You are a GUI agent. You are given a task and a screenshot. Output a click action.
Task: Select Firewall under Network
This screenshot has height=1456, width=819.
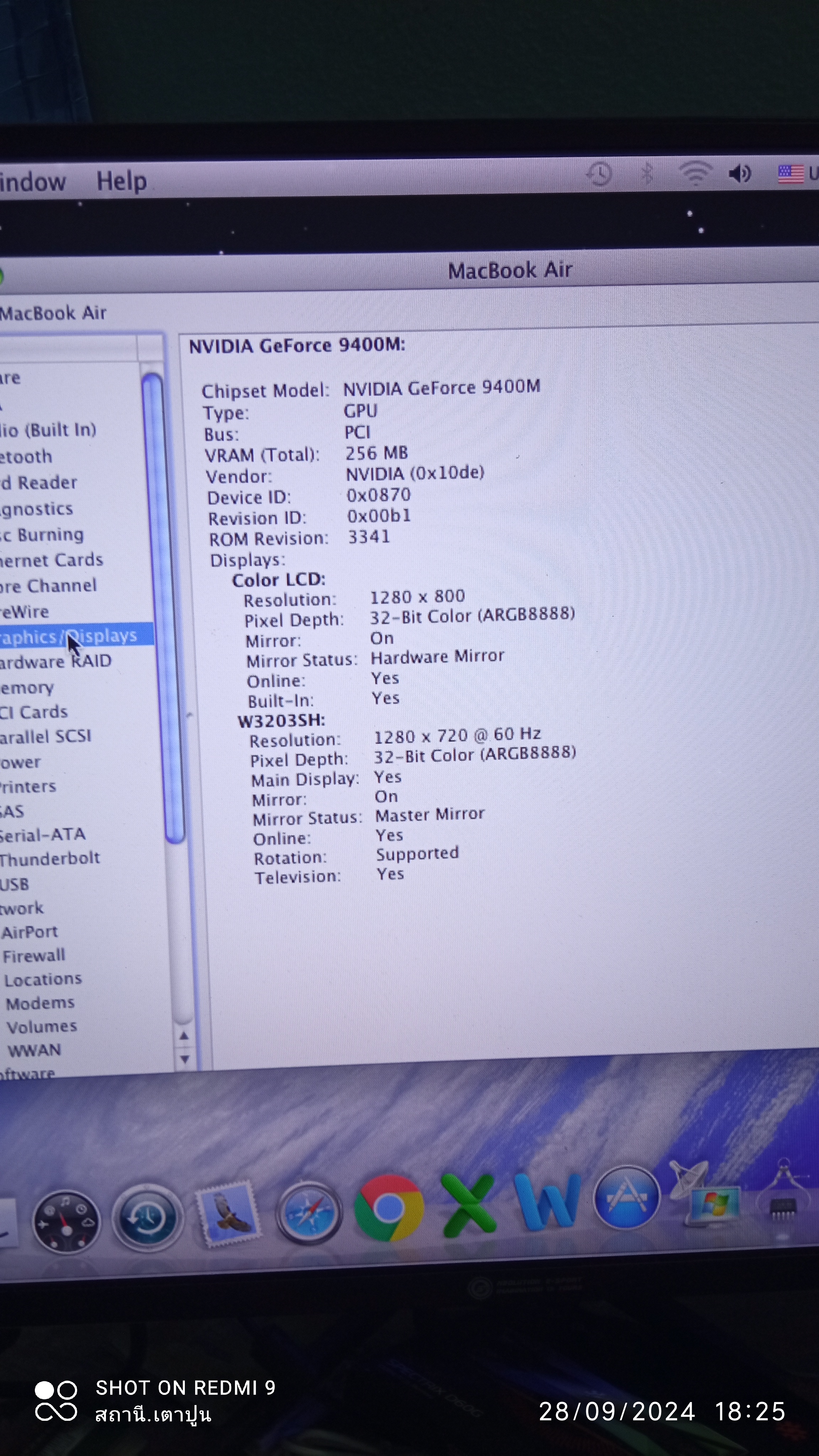point(34,956)
